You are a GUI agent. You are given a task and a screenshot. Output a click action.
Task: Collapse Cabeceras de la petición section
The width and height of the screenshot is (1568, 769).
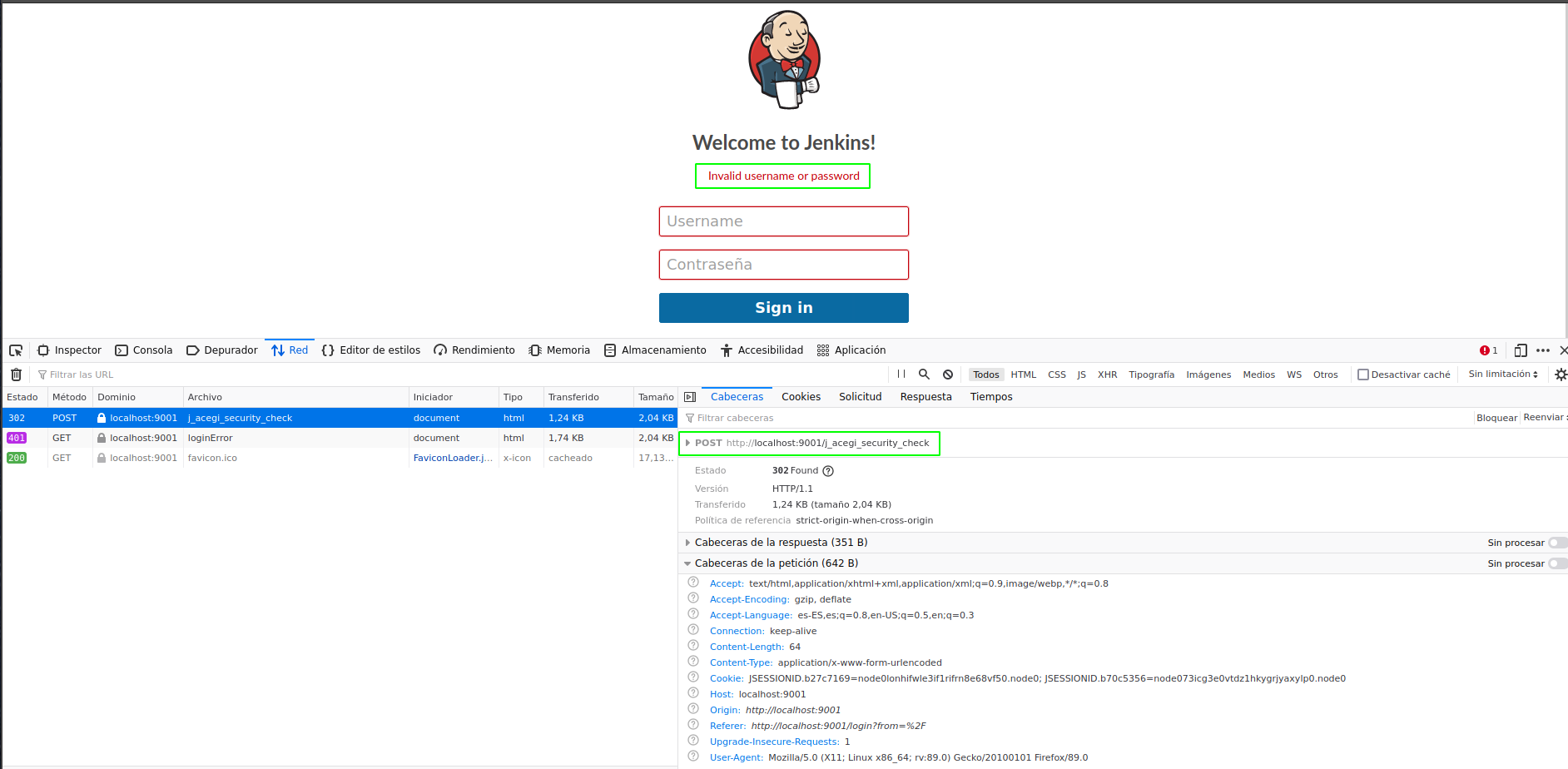[x=687, y=563]
